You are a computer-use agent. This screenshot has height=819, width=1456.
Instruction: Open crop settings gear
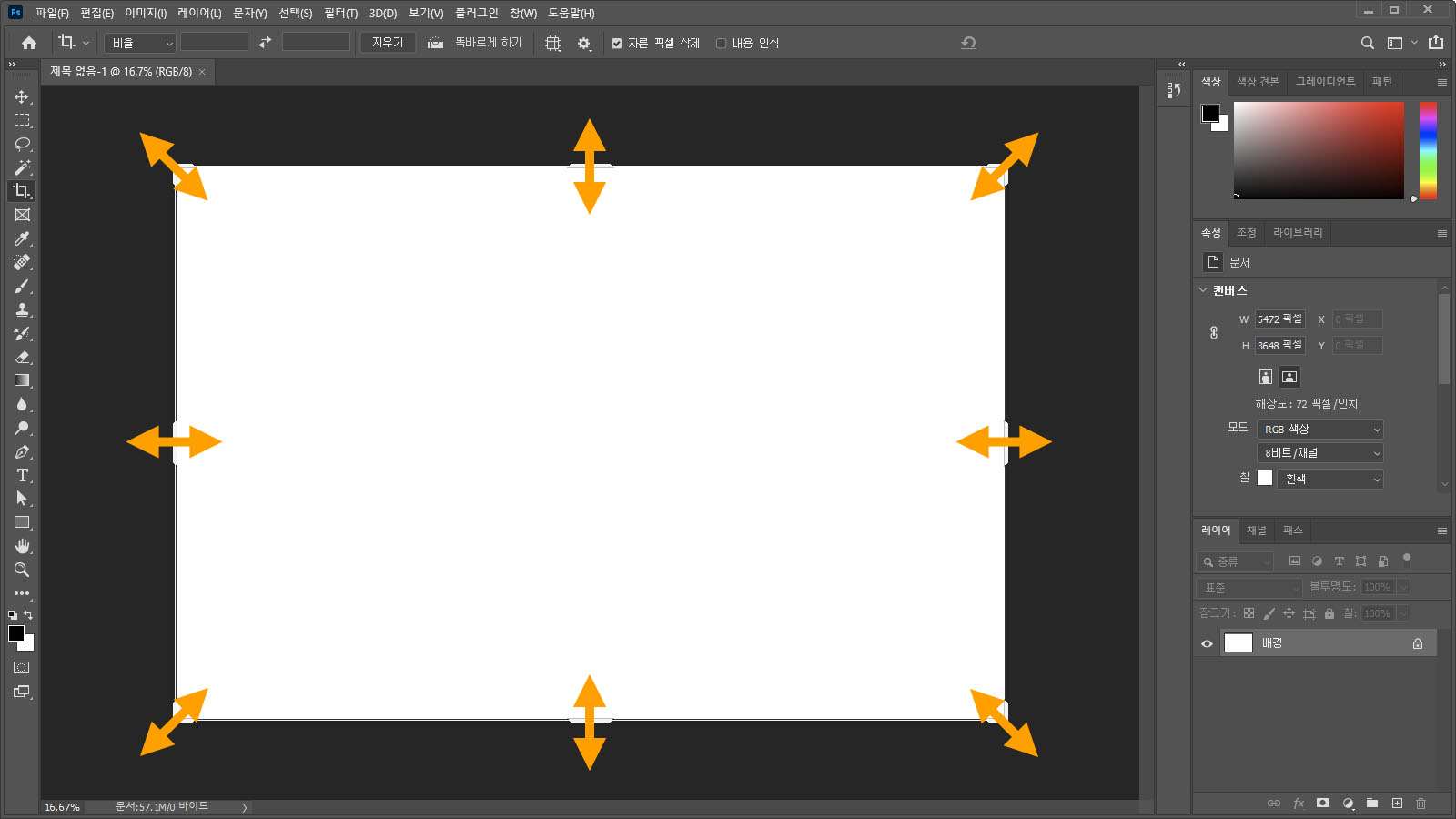(x=584, y=43)
